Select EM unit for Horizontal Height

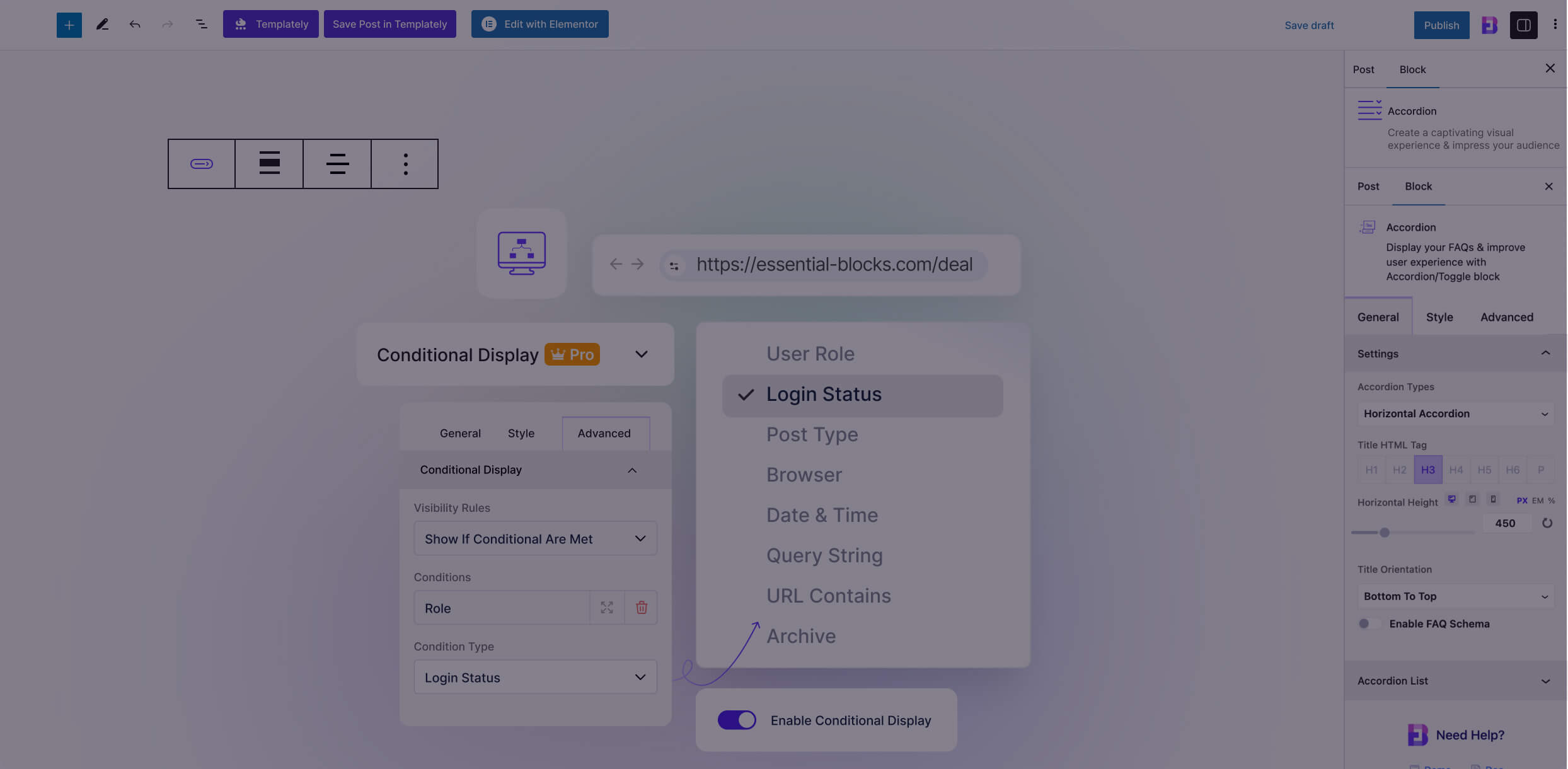click(x=1538, y=500)
